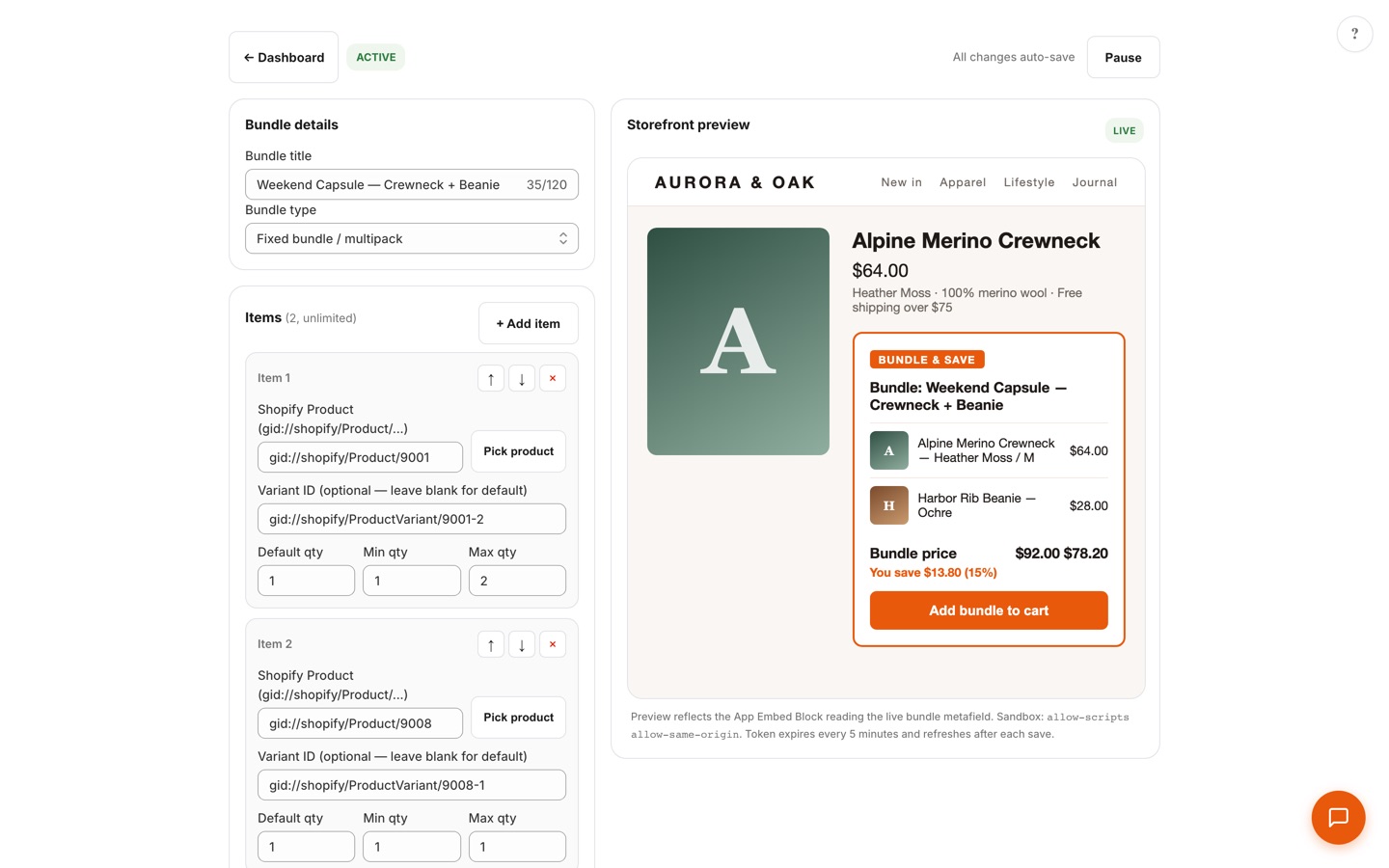The height and width of the screenshot is (868, 1389).
Task: Edit Item 2 Variant ID field
Action: point(412,785)
